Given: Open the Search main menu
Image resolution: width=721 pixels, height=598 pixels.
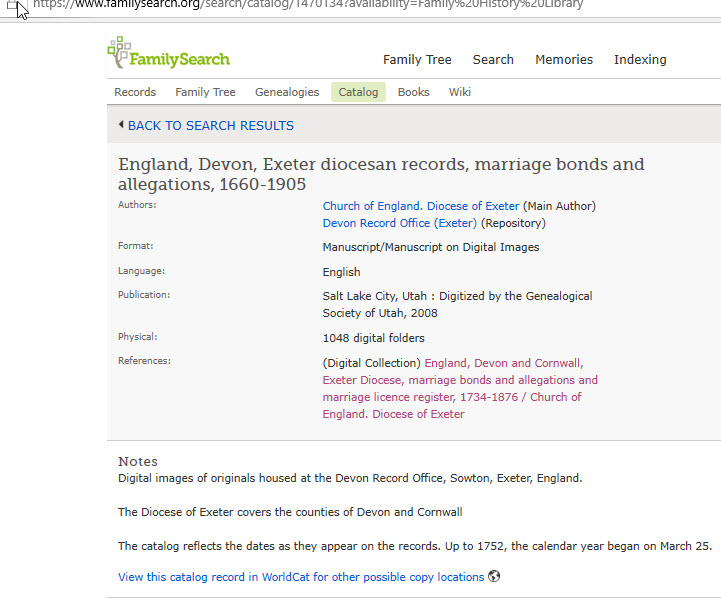Looking at the screenshot, I should coord(493,60).
